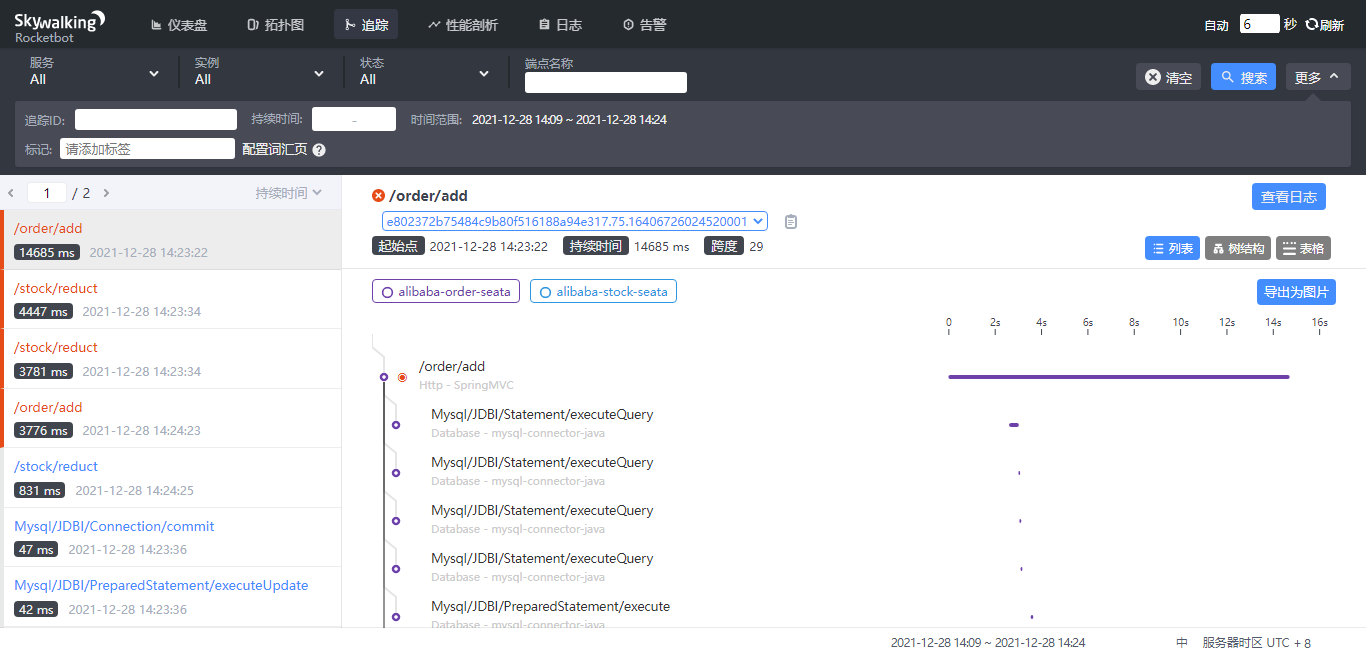1366x657 pixels.
Task: Select the 追踪 trace tab
Action: (366, 24)
